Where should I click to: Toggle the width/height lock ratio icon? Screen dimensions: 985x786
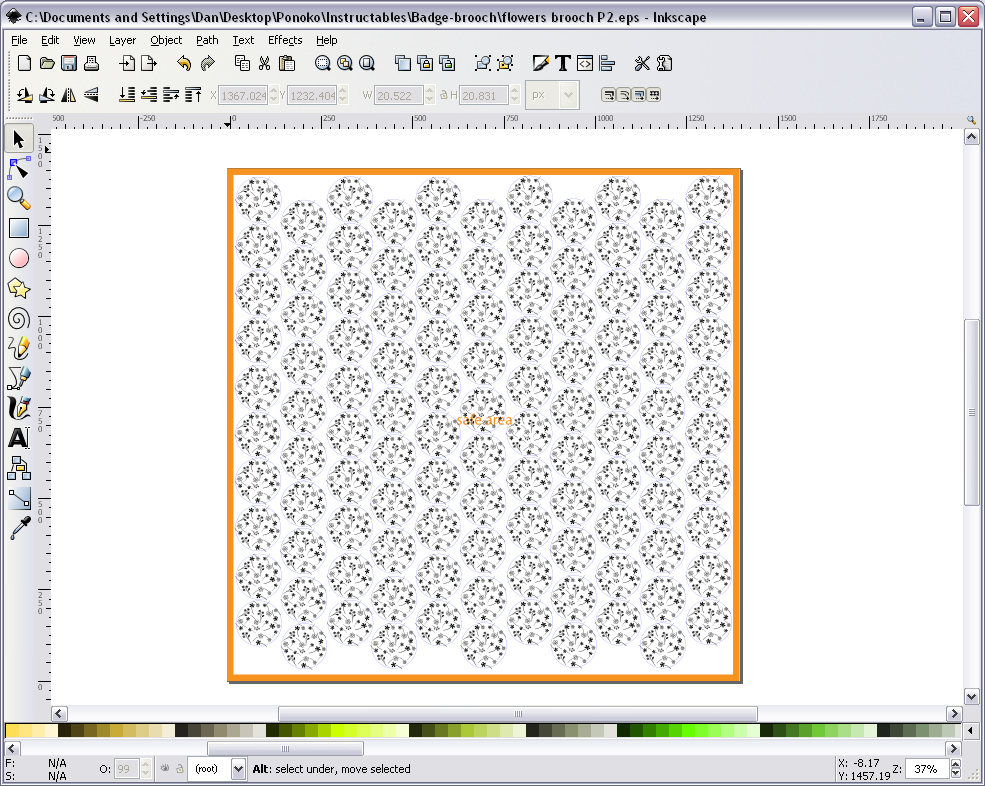pyautogui.click(x=444, y=95)
